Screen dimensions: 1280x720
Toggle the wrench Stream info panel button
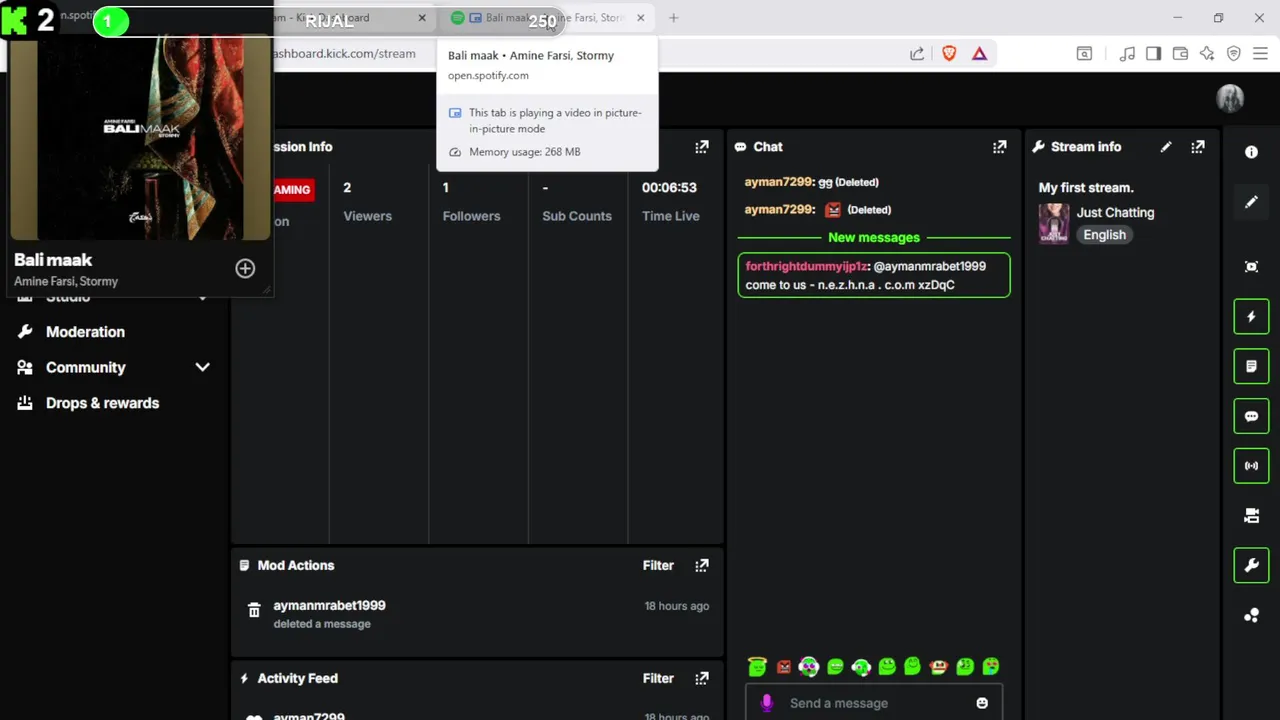click(x=1251, y=566)
